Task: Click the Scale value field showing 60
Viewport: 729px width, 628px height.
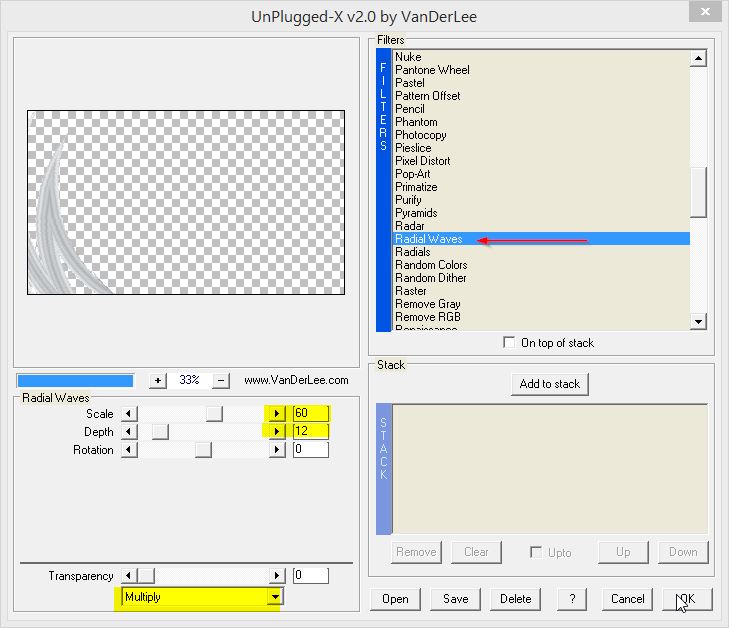Action: (x=311, y=413)
